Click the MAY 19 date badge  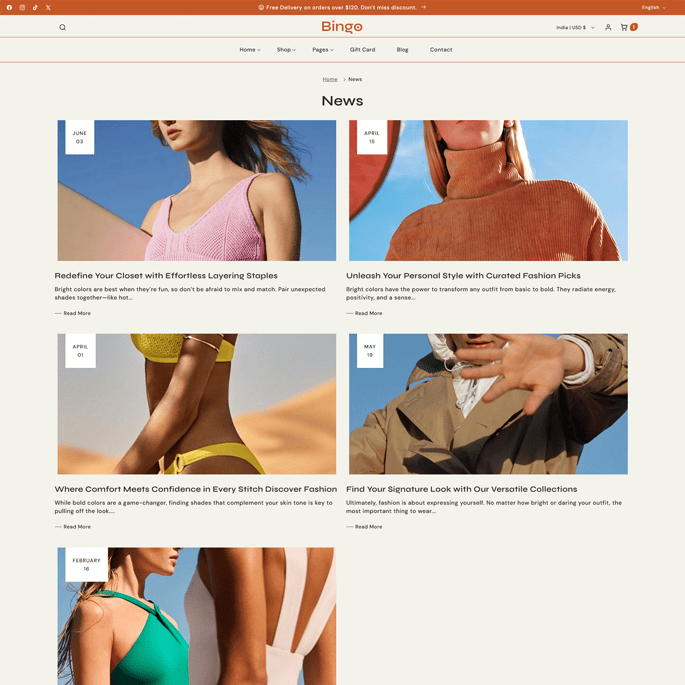point(370,351)
